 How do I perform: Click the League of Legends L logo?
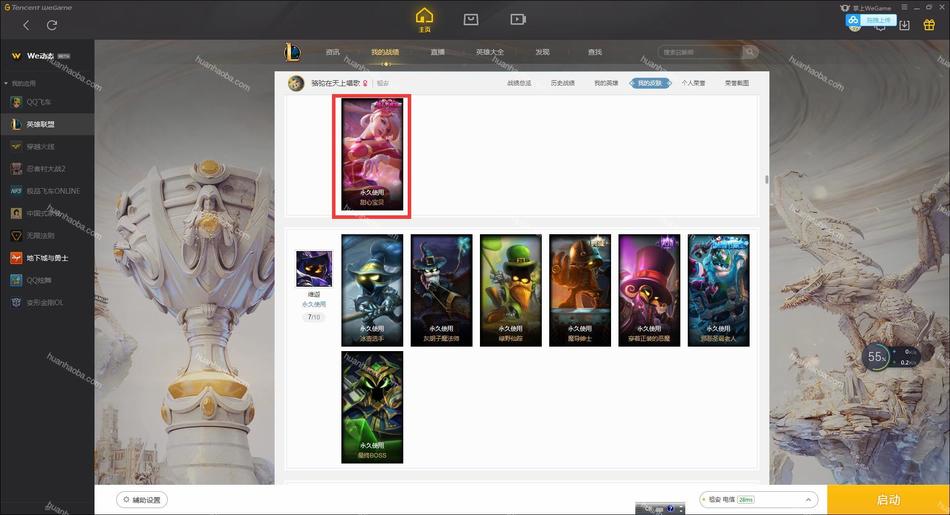pos(292,52)
